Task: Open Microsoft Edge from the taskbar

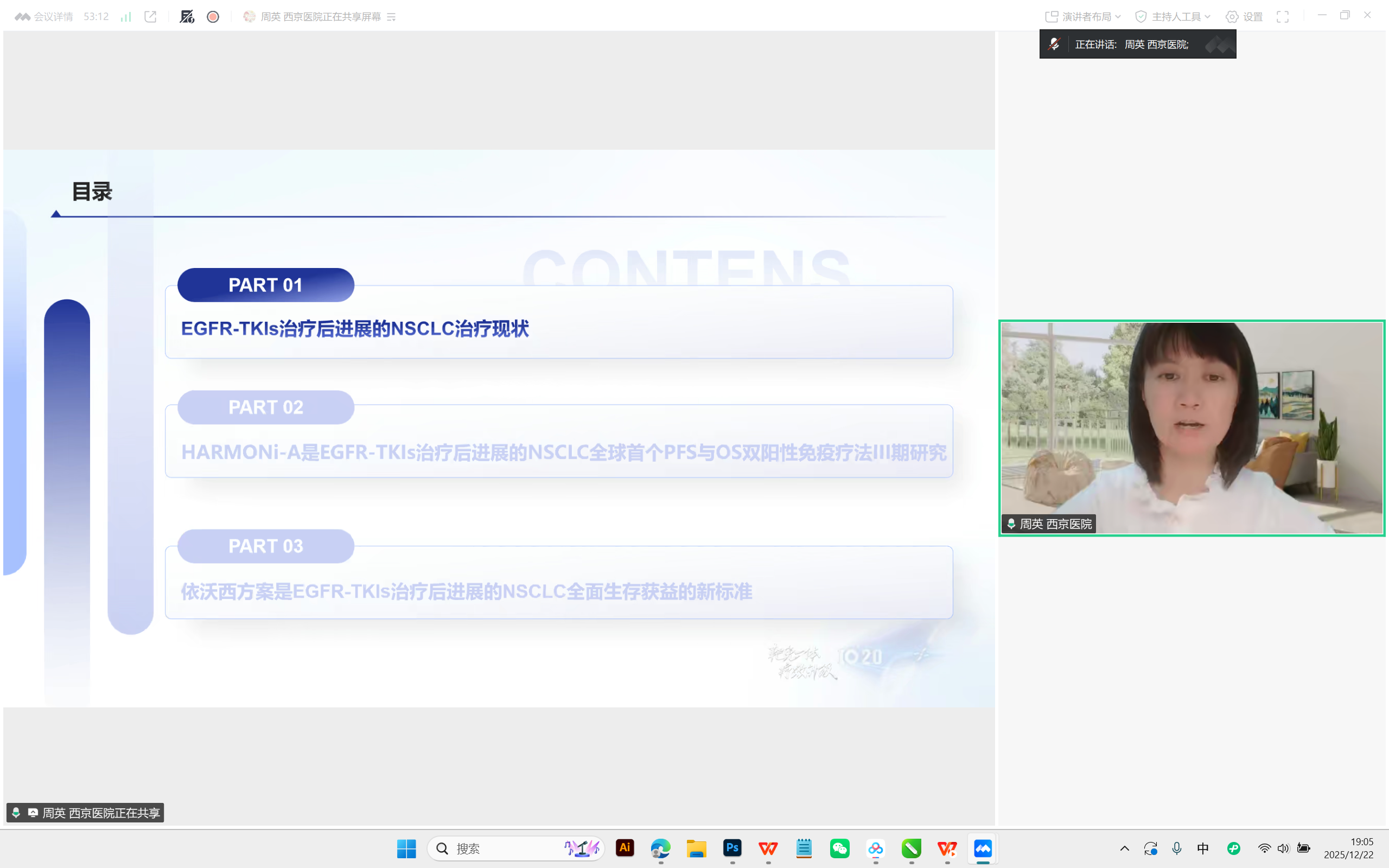Action: (661, 848)
